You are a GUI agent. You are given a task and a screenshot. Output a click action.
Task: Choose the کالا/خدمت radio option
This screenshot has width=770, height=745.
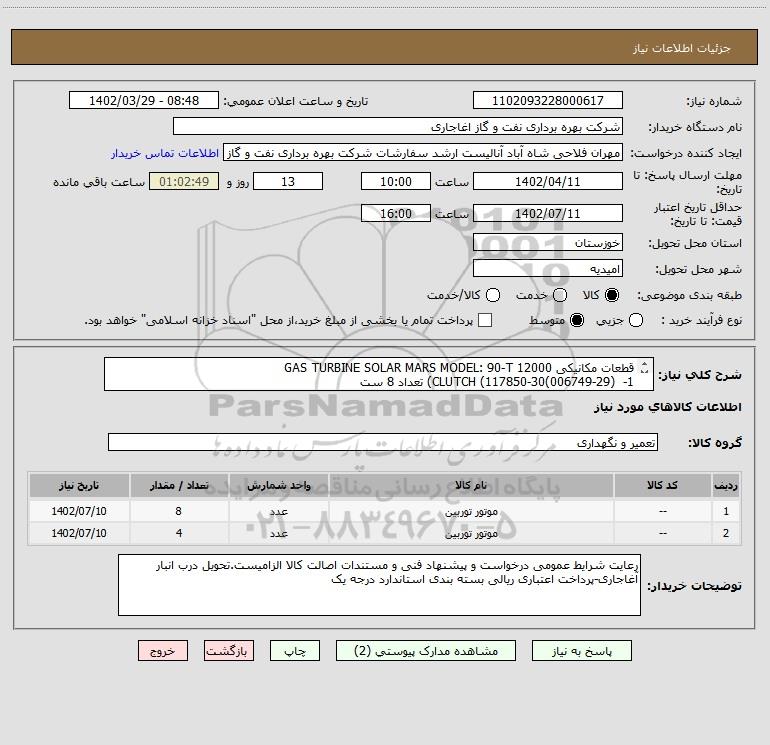(493, 295)
